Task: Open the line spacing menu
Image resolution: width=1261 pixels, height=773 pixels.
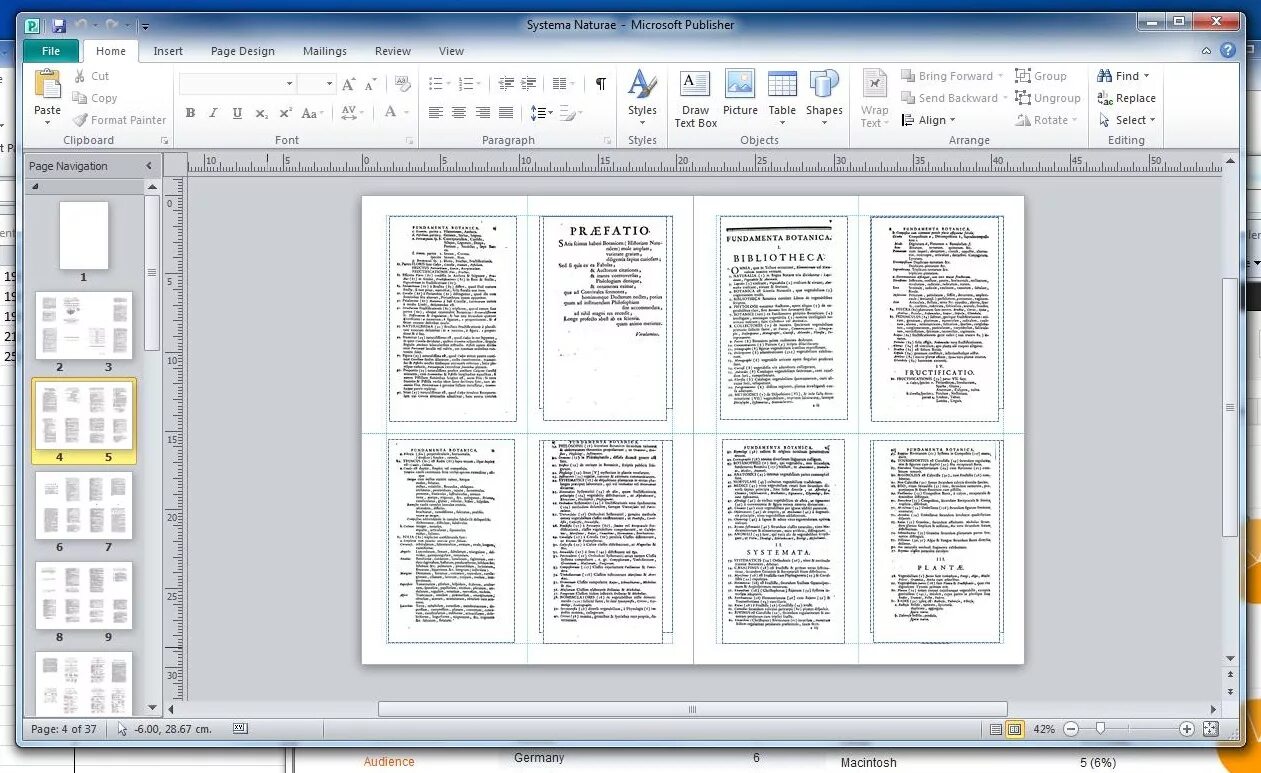Action: [541, 113]
